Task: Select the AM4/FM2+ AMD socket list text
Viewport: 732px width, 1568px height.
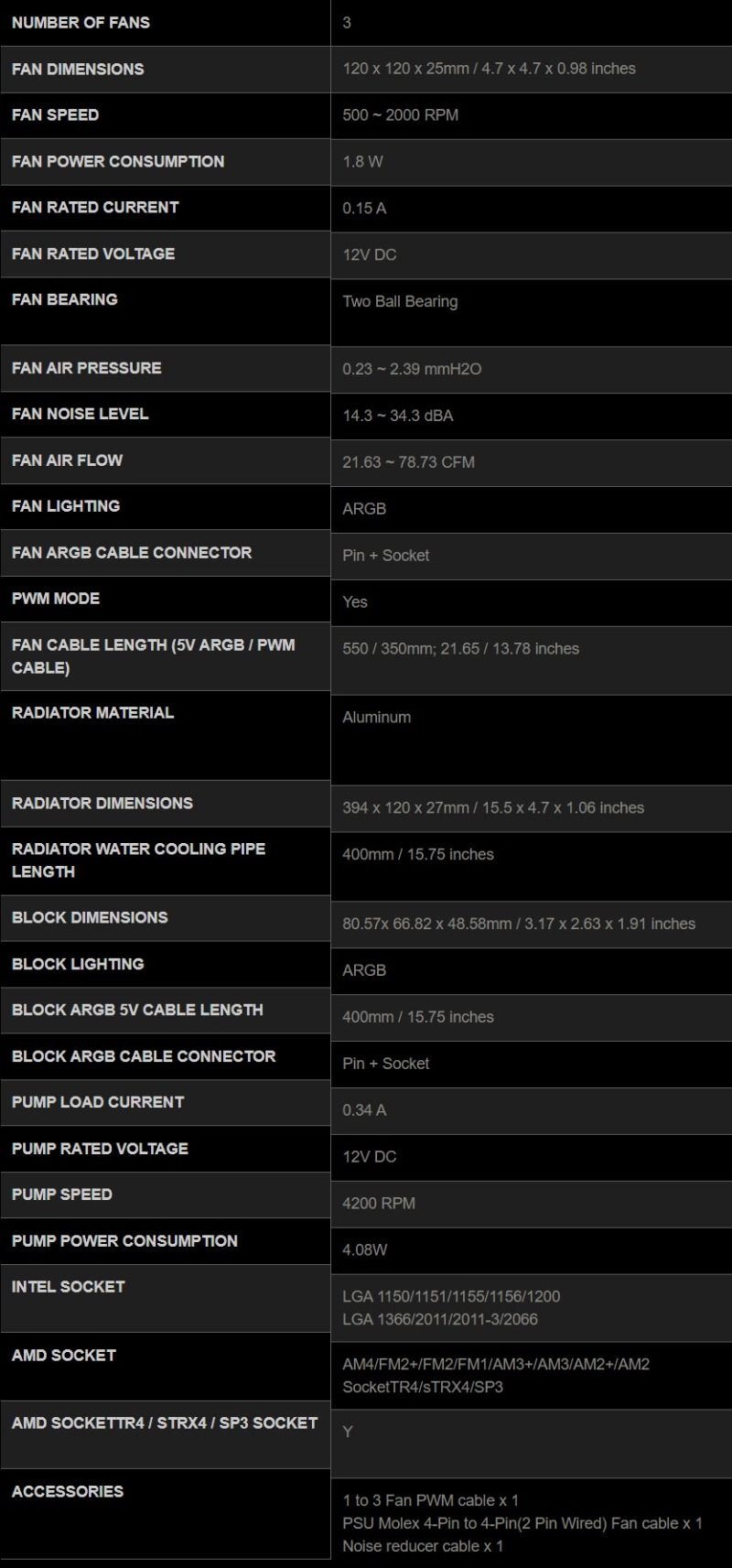Action: pos(495,1365)
